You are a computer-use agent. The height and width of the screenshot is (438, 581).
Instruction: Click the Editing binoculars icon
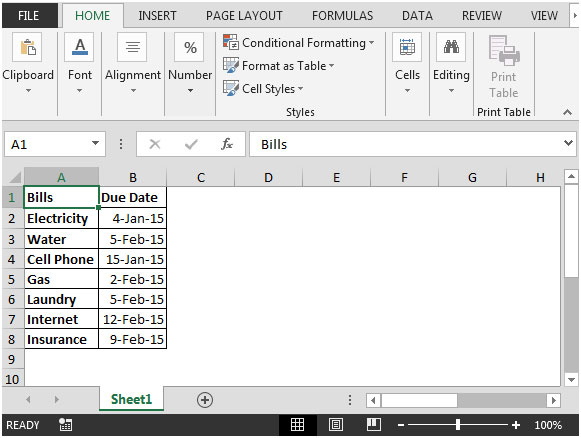pyautogui.click(x=451, y=47)
